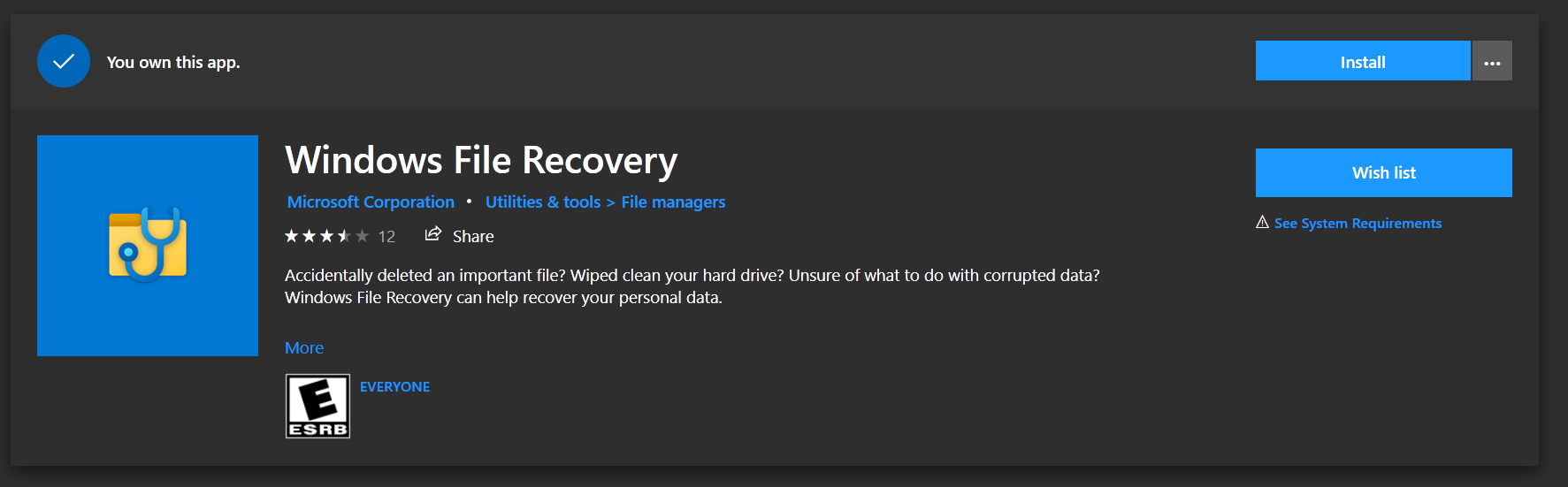1568x487 pixels.
Task: Open the EVERYONE rating link
Action: pyautogui.click(x=394, y=387)
